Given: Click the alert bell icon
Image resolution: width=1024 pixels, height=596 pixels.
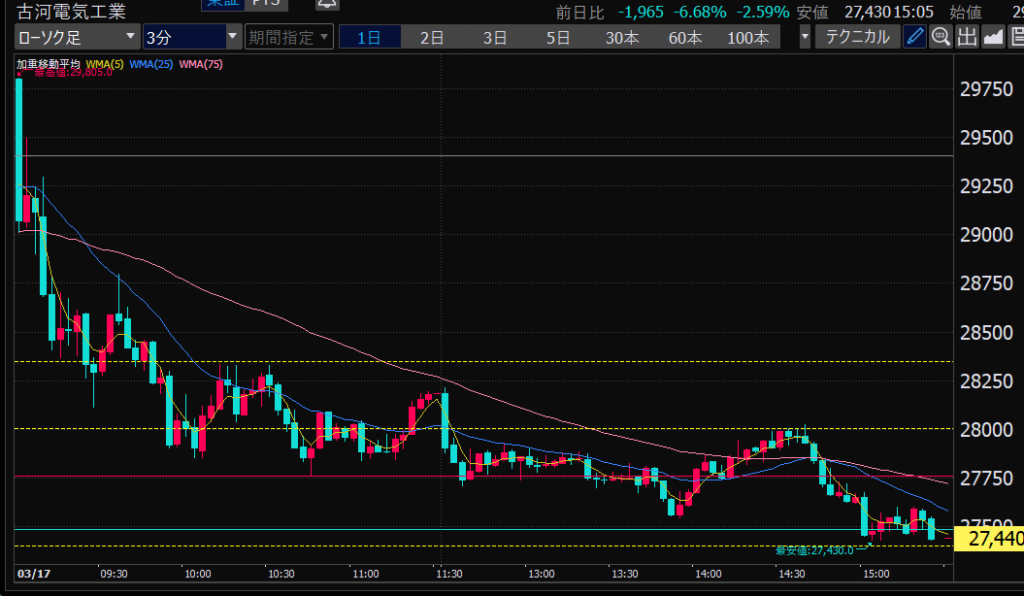Looking at the screenshot, I should 326,4.
